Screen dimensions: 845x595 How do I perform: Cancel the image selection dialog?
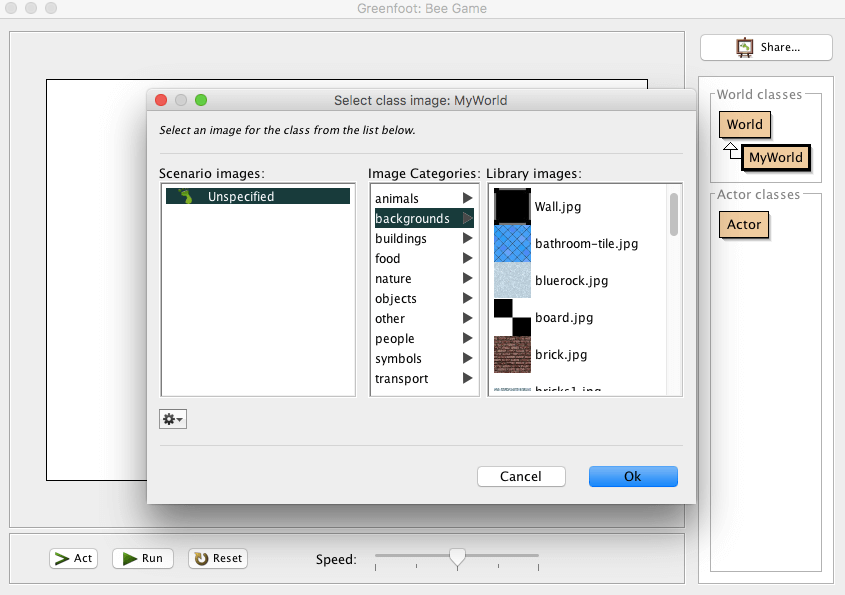521,476
